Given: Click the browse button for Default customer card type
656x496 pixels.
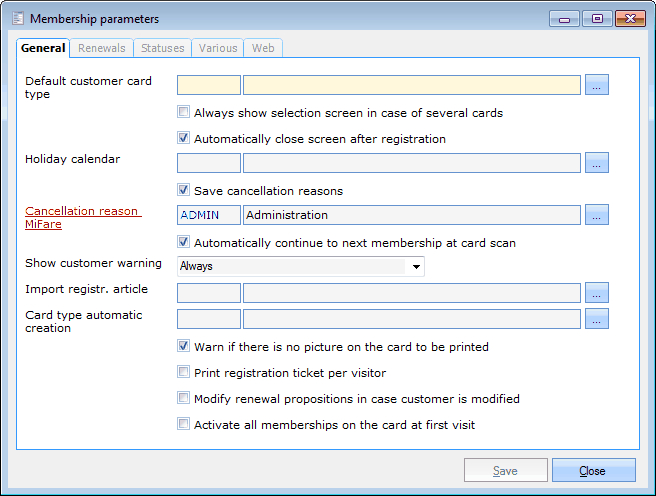Looking at the screenshot, I should pyautogui.click(x=597, y=85).
